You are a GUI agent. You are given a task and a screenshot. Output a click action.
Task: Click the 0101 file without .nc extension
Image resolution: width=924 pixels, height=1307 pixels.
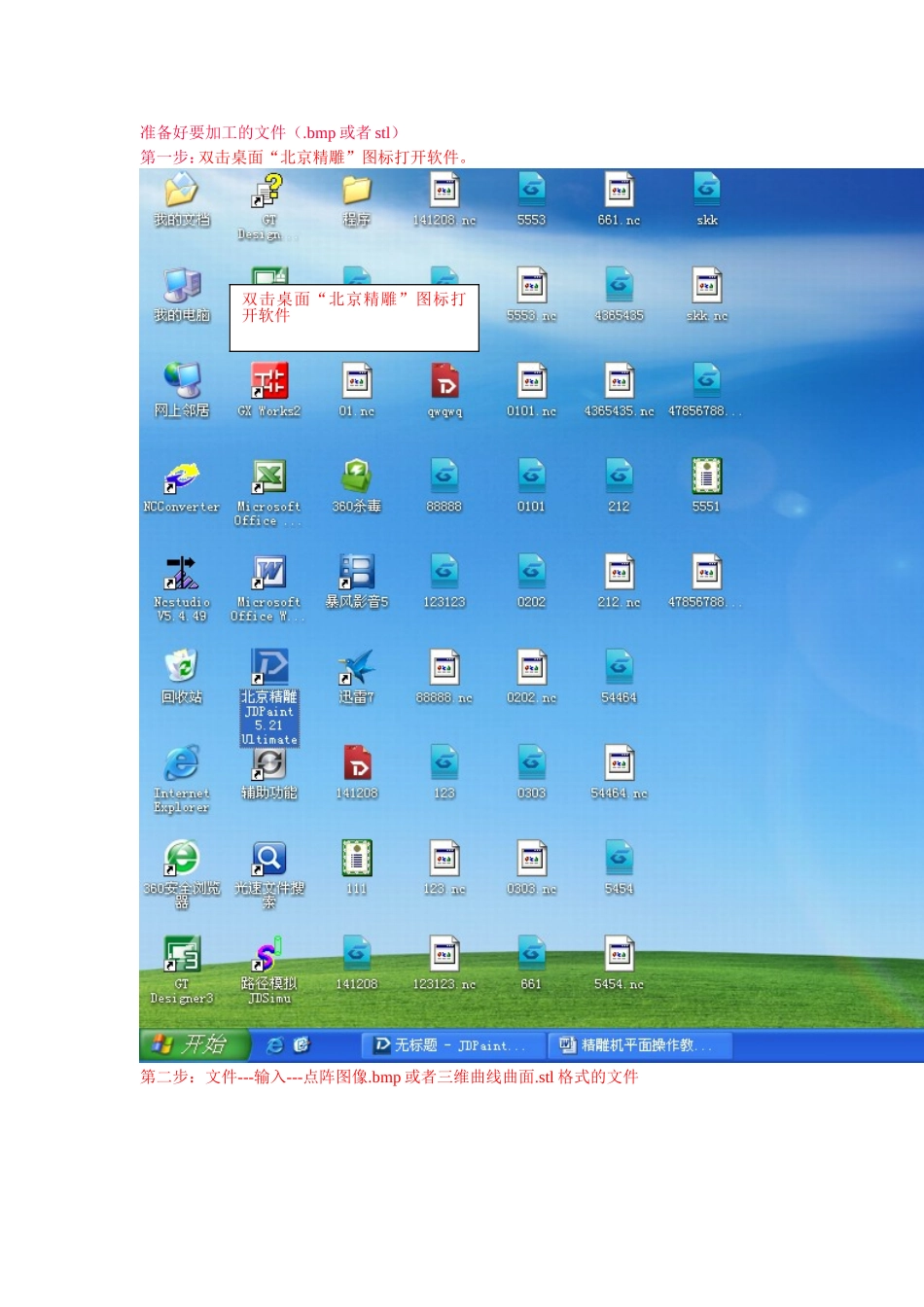point(531,485)
